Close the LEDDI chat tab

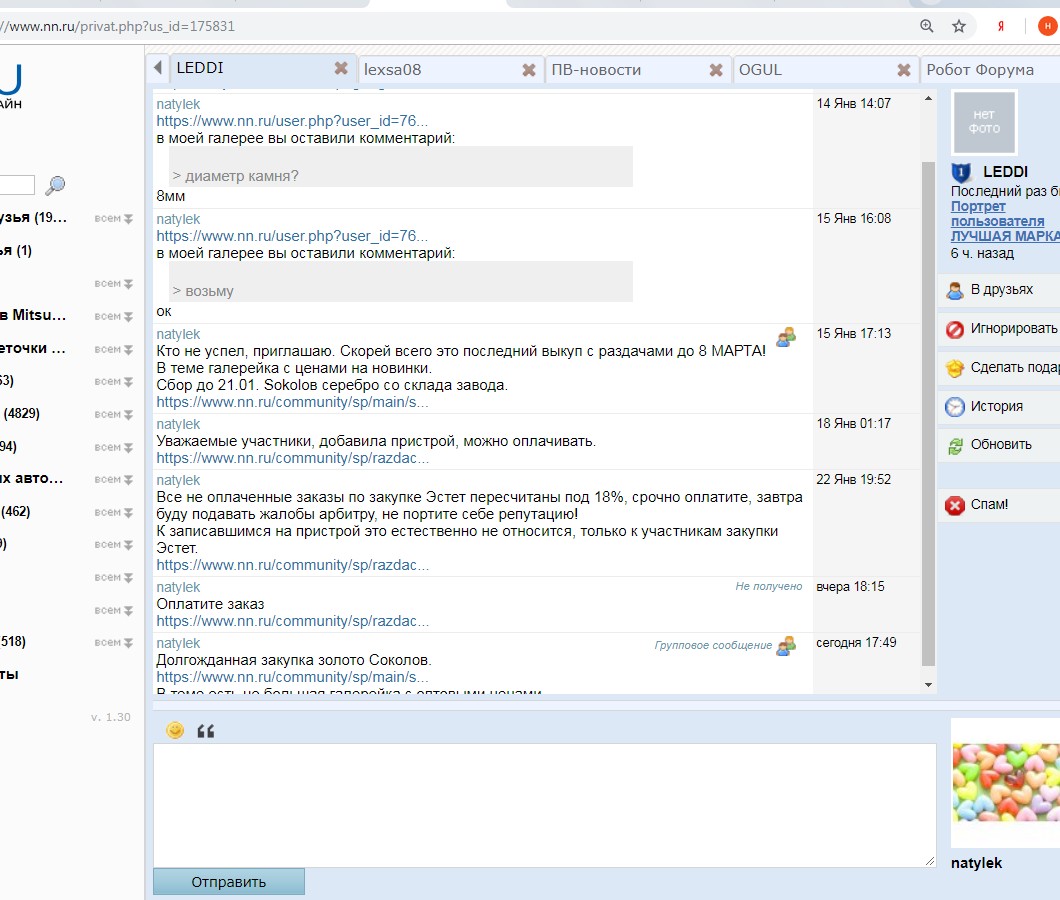click(x=341, y=68)
